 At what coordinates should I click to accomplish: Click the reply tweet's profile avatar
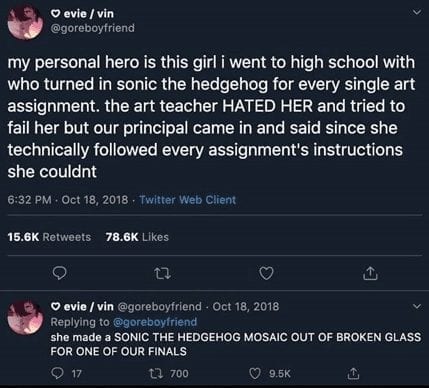(x=26, y=317)
